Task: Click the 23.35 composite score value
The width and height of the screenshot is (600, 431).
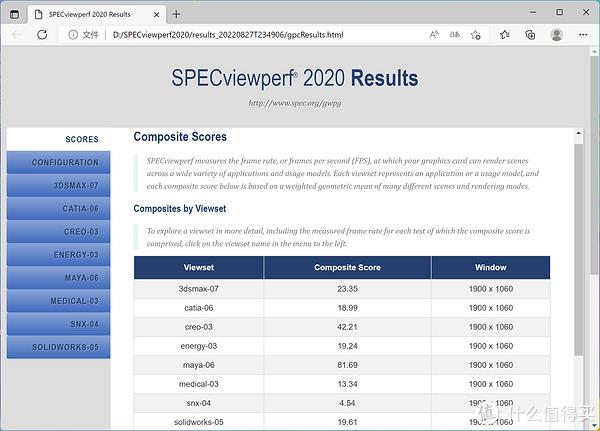Action: click(347, 289)
